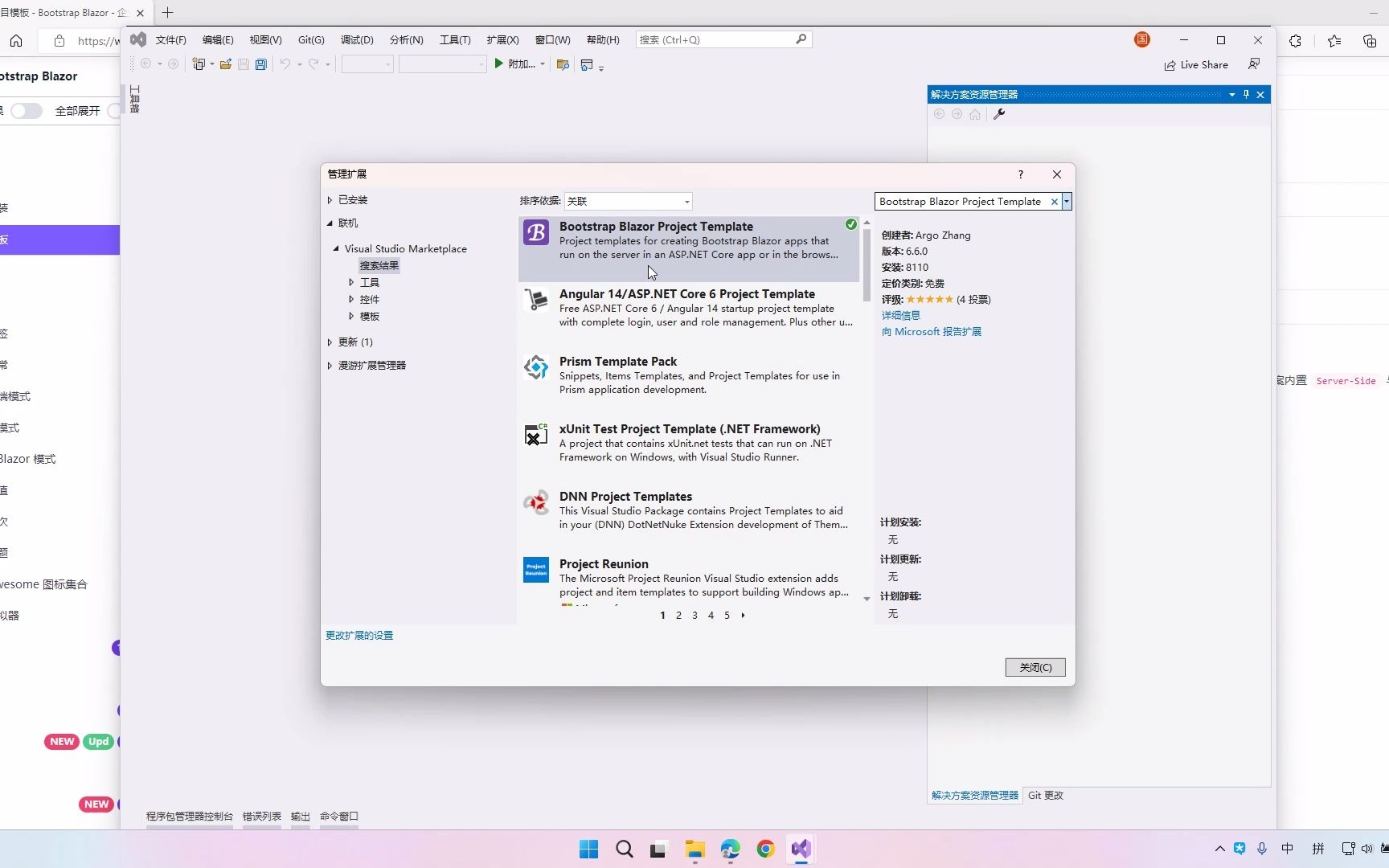Open the New Project toolbar icon
This screenshot has width=1389, height=868.
coord(197,64)
